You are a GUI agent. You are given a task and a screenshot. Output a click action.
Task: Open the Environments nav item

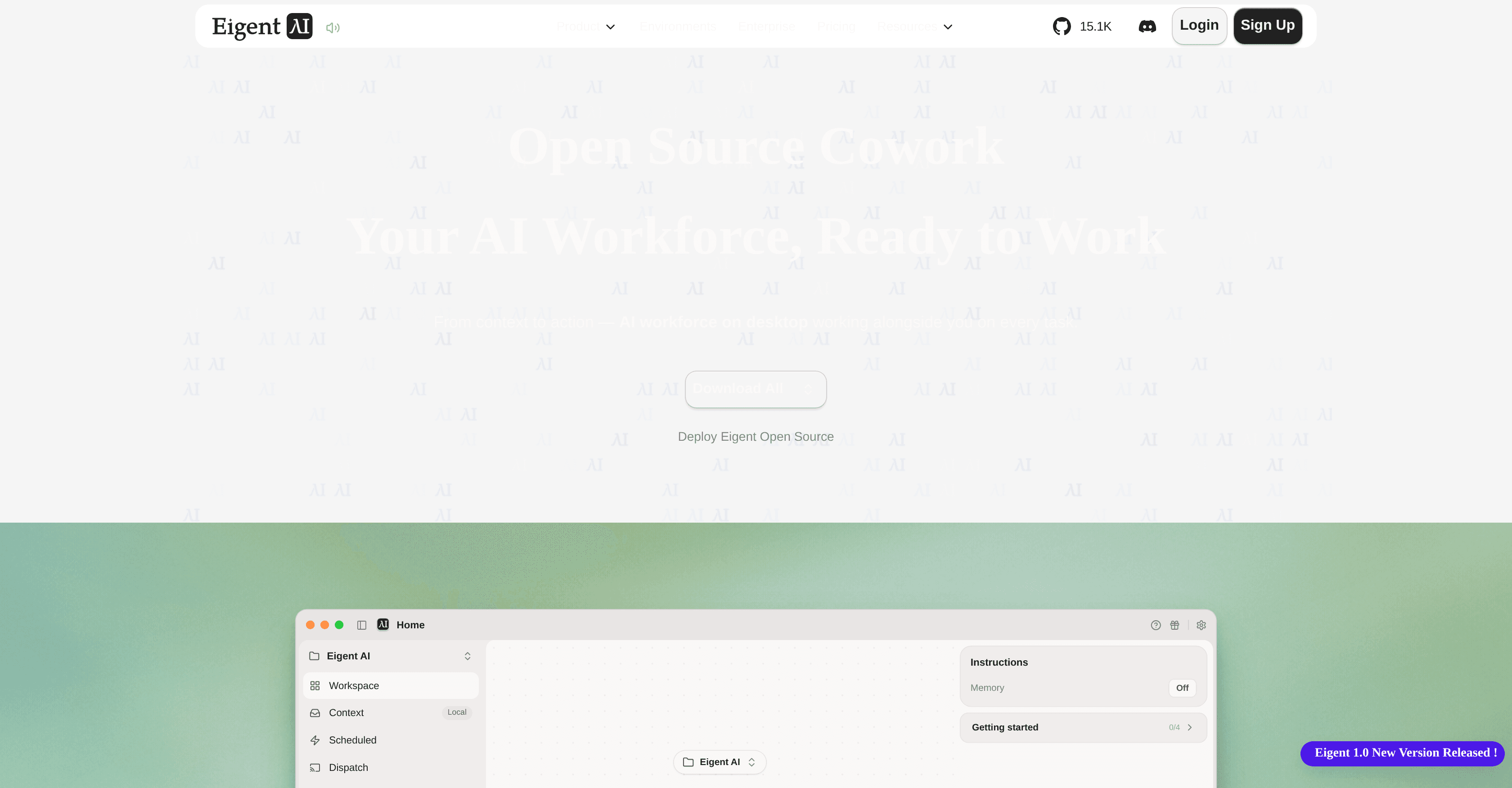[x=677, y=27]
